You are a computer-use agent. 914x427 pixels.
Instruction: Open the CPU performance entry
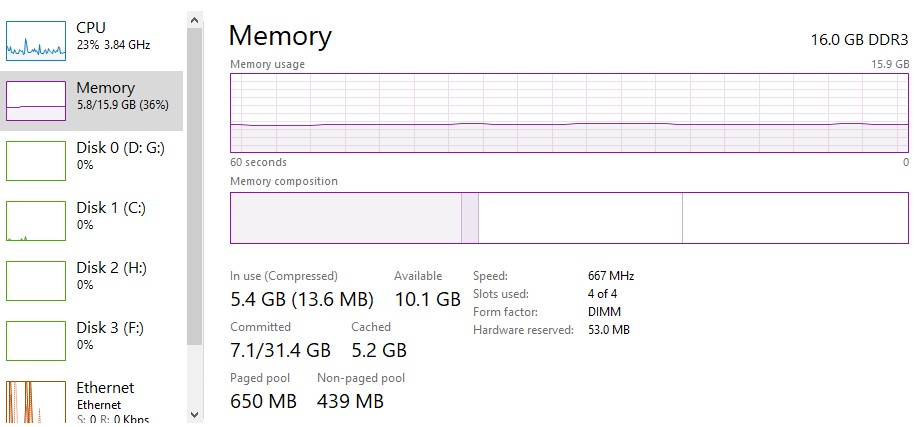91,27
